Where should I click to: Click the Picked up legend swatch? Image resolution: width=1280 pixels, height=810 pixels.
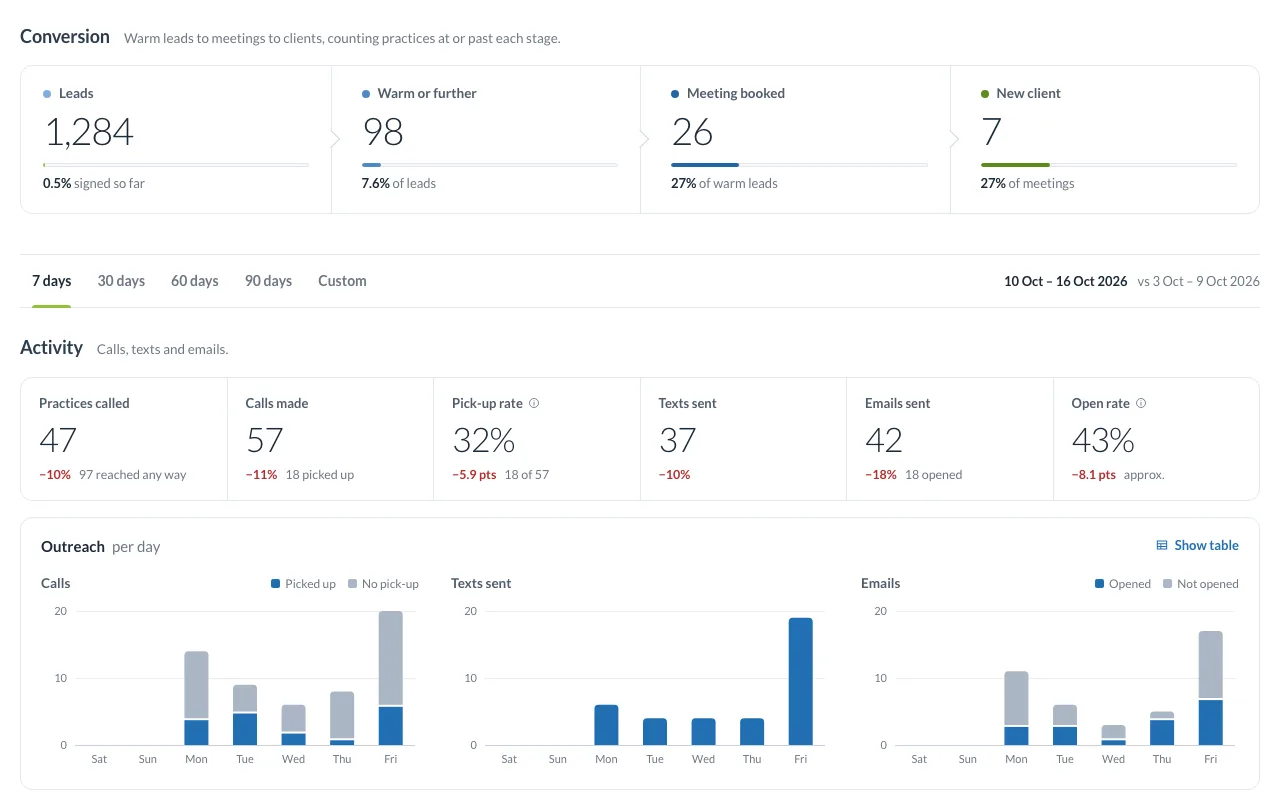tap(276, 584)
